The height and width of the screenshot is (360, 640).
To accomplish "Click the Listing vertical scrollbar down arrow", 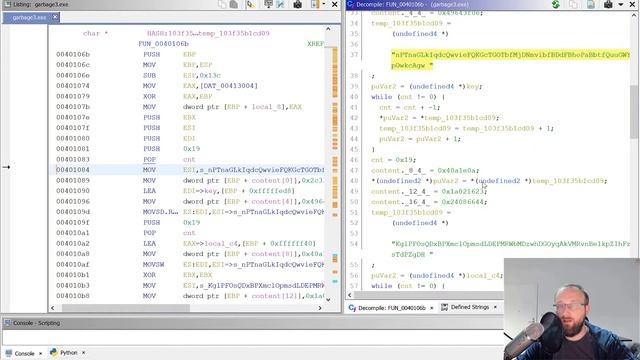I will (328, 300).
